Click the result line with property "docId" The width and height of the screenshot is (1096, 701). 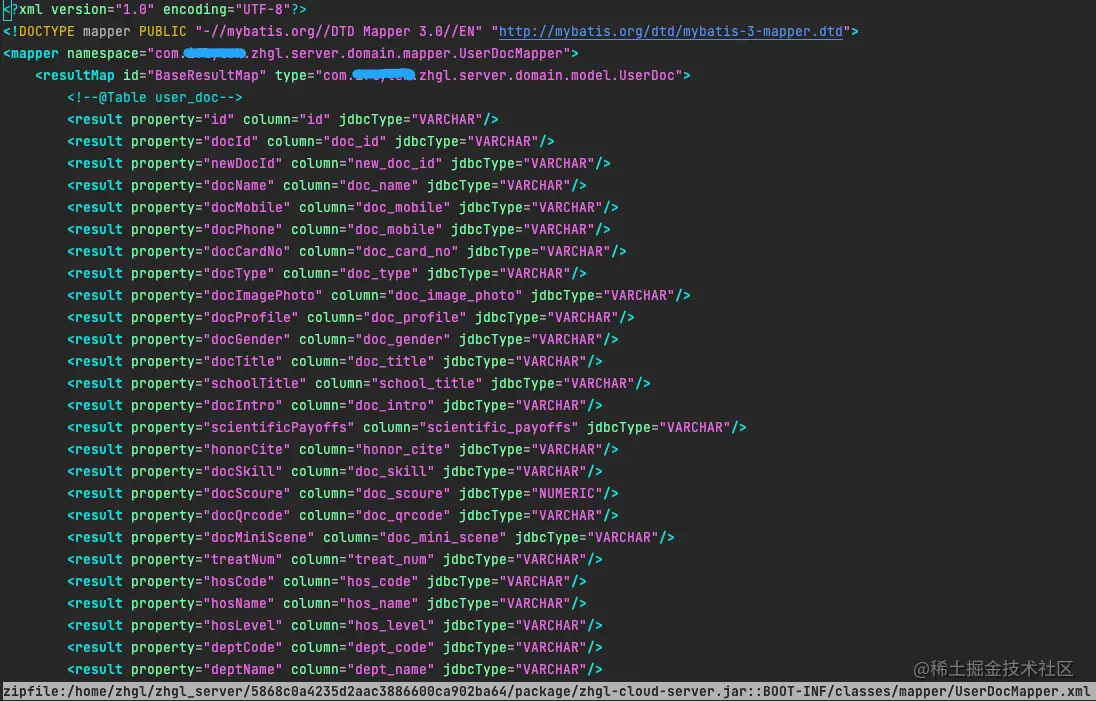click(310, 142)
